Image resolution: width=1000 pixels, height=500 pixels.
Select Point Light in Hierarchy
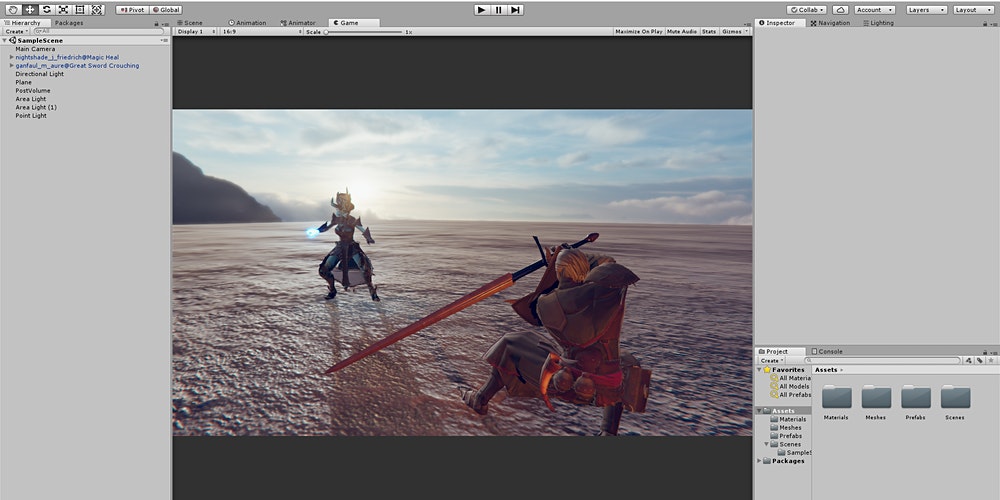tap(31, 115)
